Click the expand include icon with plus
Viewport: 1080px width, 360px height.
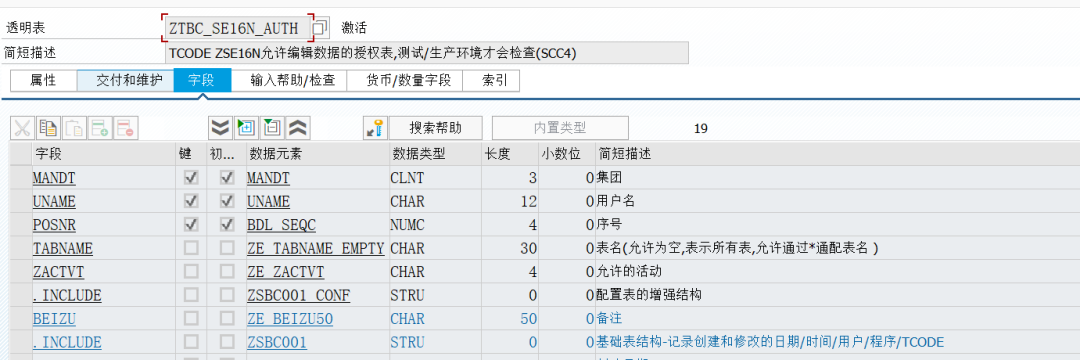[x=246, y=128]
